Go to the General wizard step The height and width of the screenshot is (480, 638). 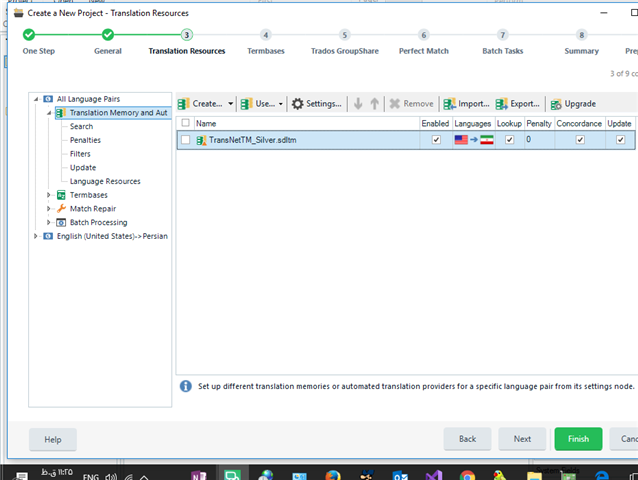click(108, 35)
